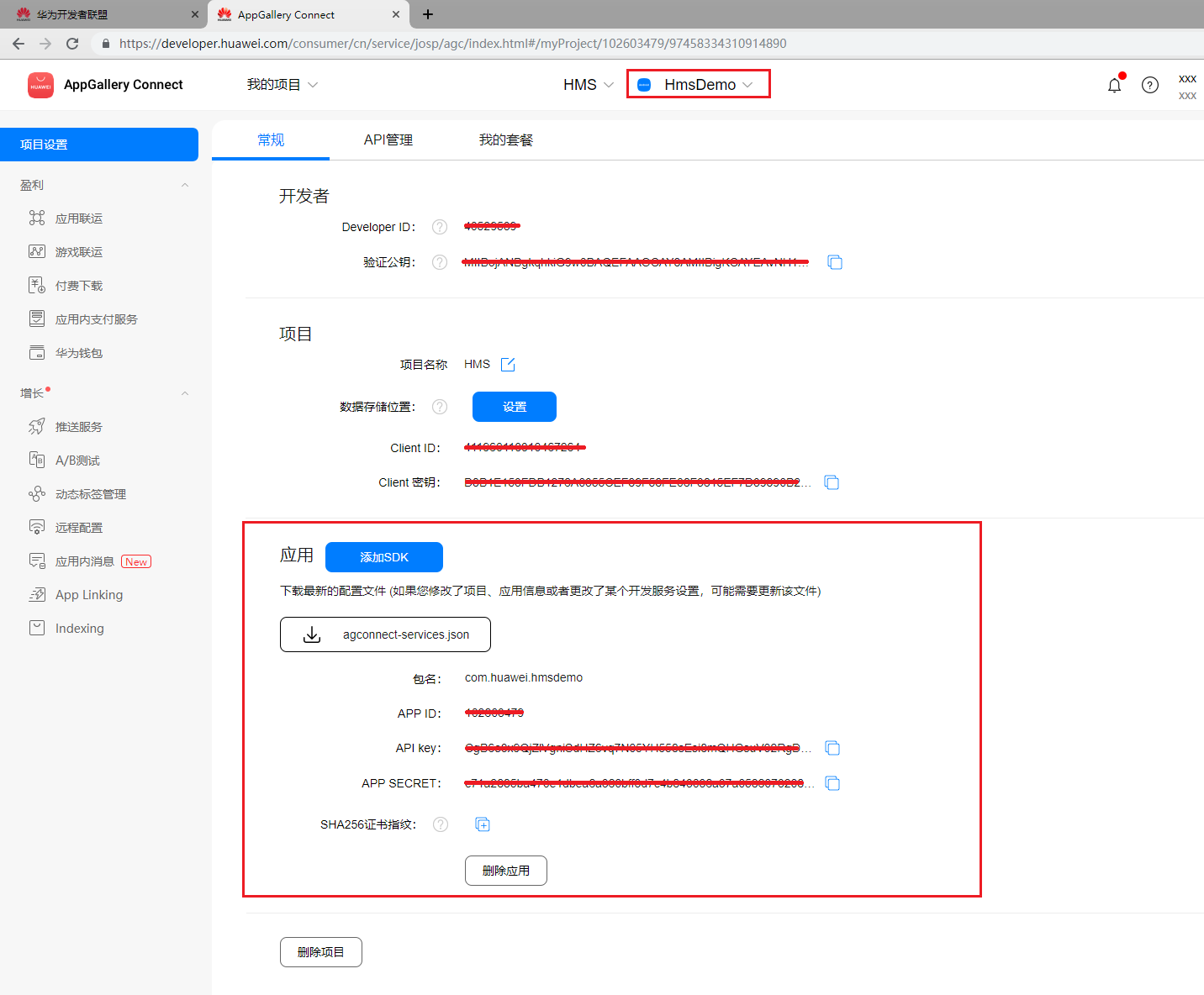Switch to the 常规 tab
The width and height of the screenshot is (1204, 995).
coord(271,140)
